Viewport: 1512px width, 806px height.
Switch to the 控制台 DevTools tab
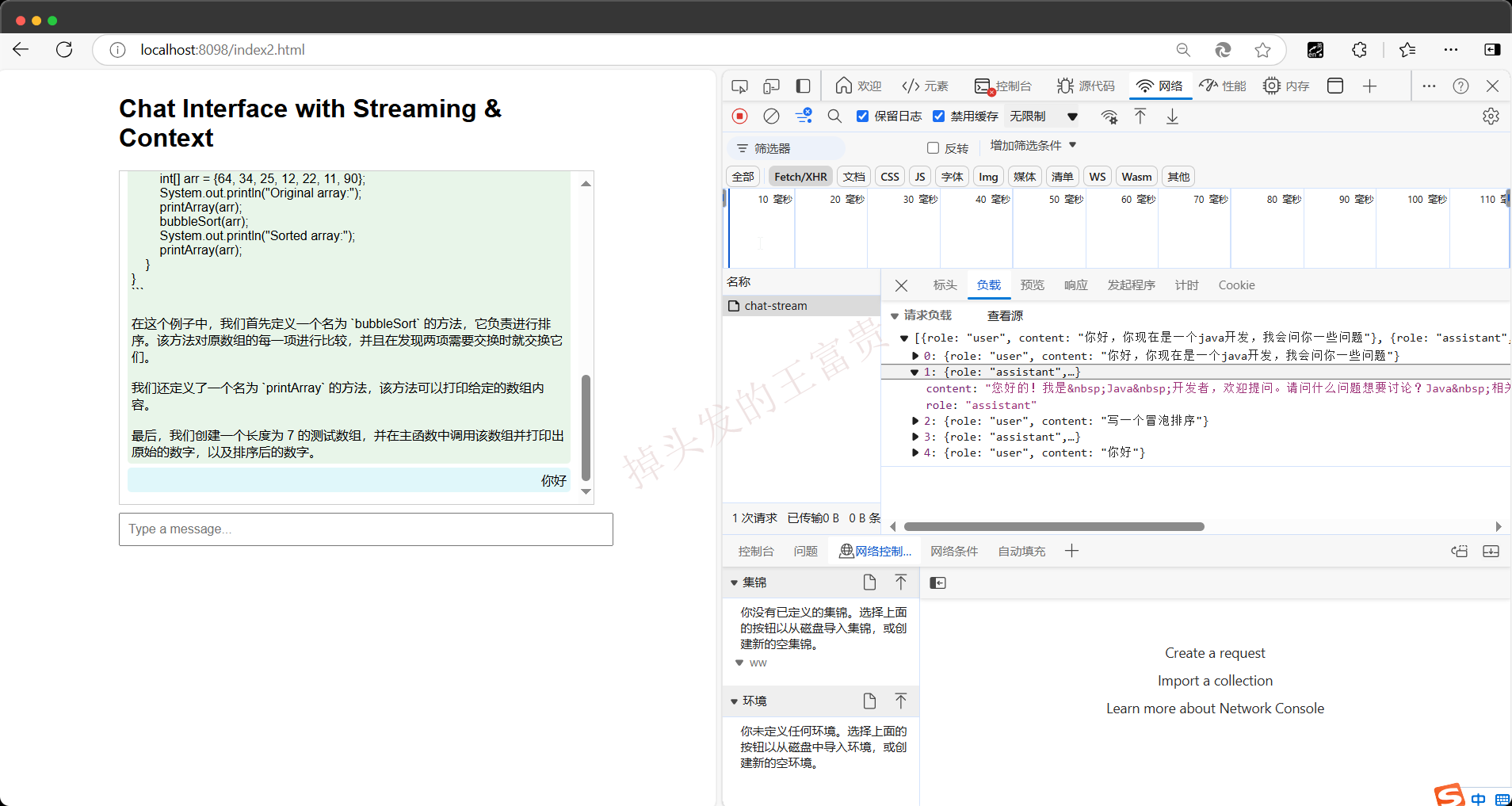1003,86
